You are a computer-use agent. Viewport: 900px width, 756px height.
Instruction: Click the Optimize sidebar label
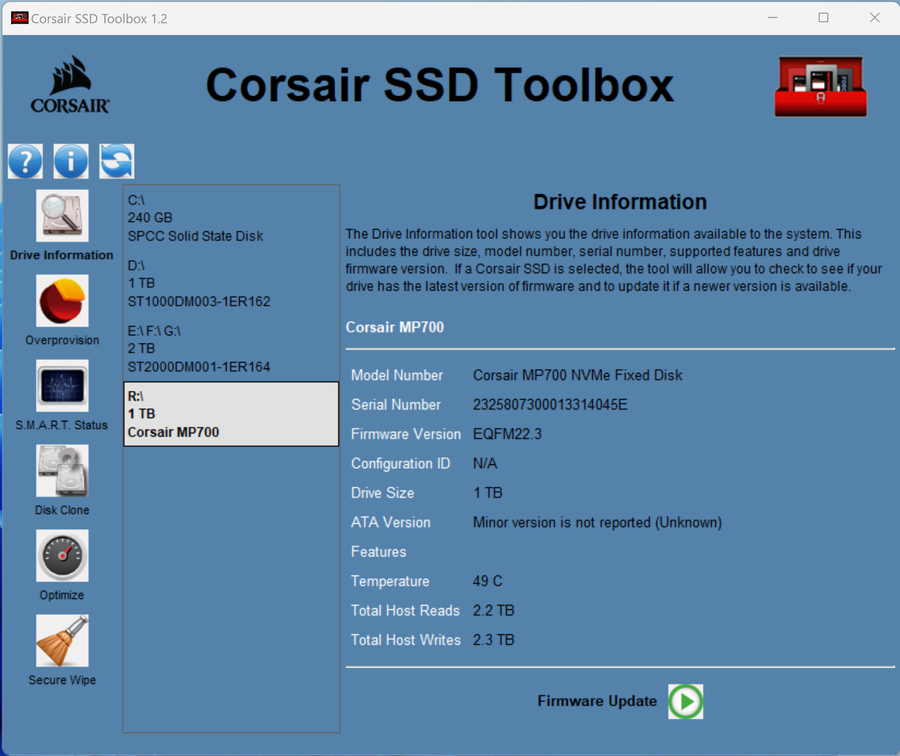62,595
